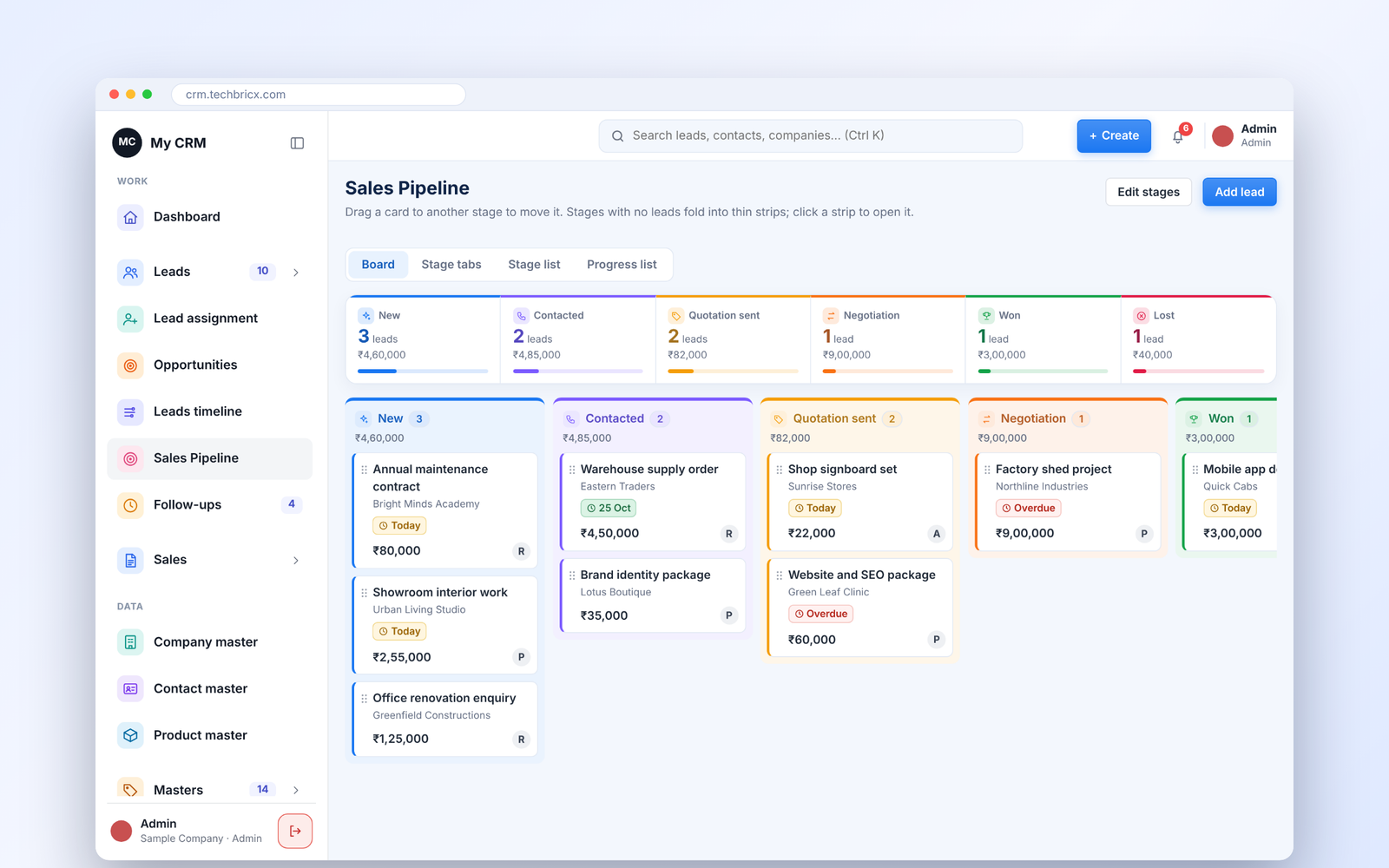1389x868 pixels.
Task: Expand the Masters submenu chevron
Action: pos(296,790)
